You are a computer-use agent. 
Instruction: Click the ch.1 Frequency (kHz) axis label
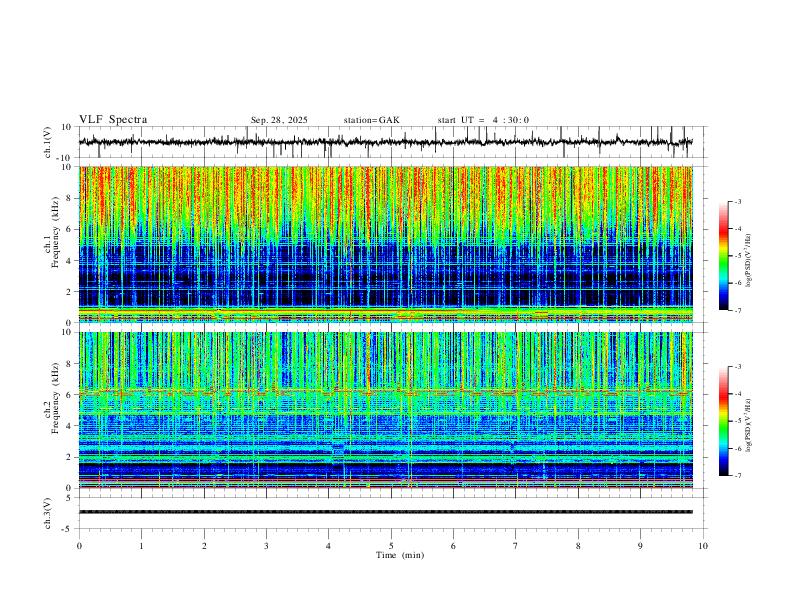point(52,230)
